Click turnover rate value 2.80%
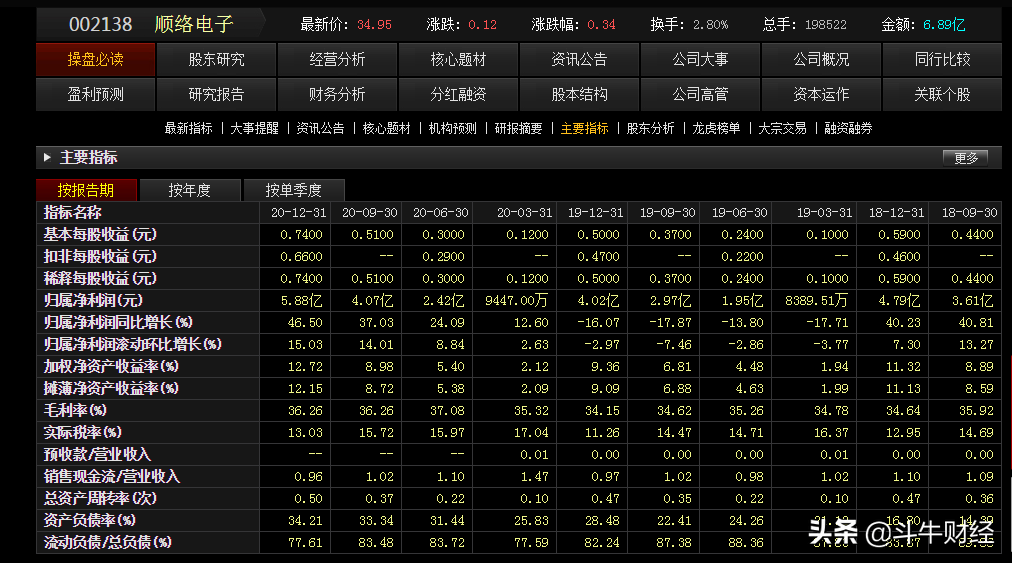The image size is (1012, 563). [711, 25]
